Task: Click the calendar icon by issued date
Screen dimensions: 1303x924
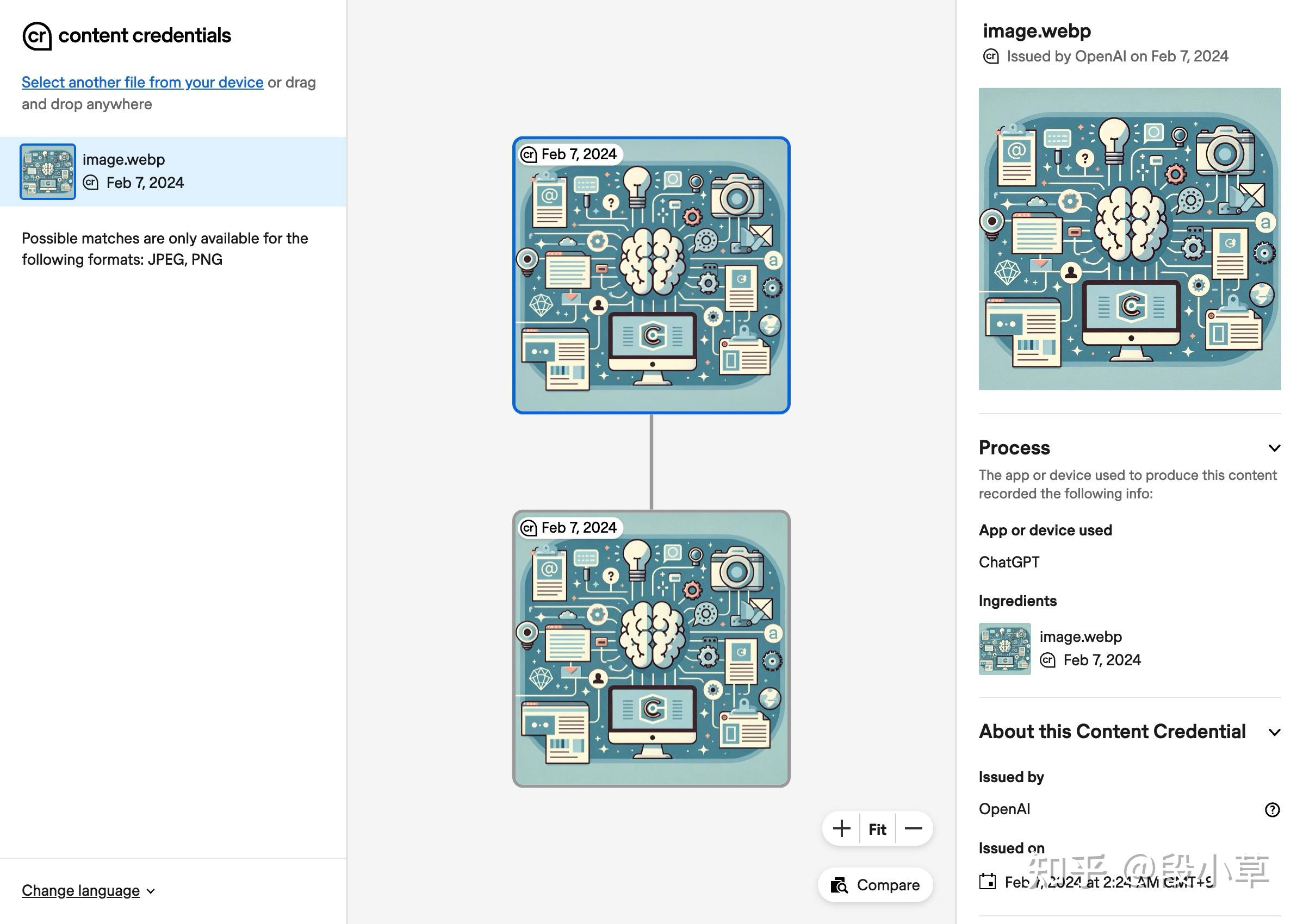Action: pyautogui.click(x=988, y=881)
